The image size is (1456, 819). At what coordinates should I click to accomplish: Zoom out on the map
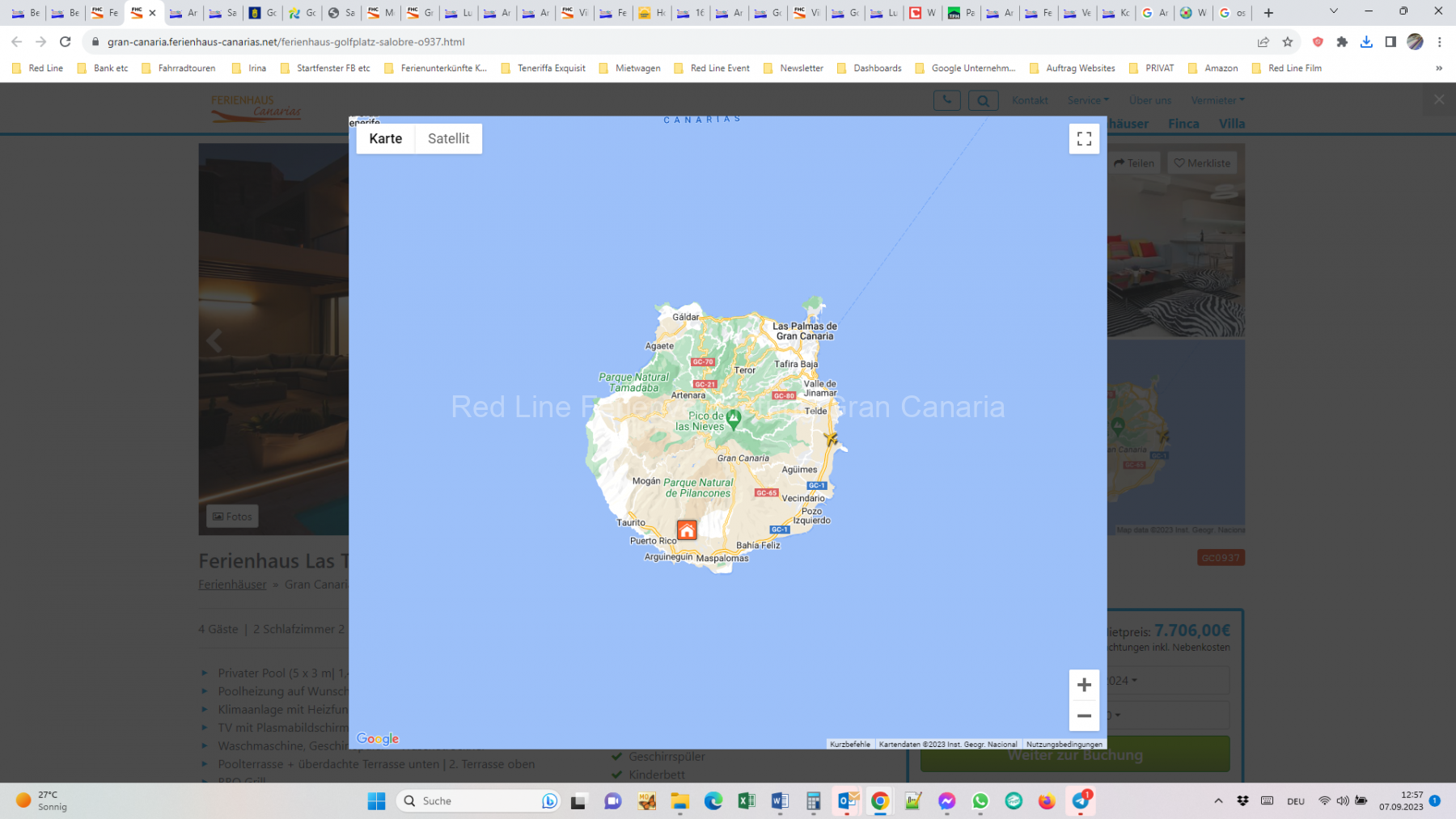(1084, 716)
